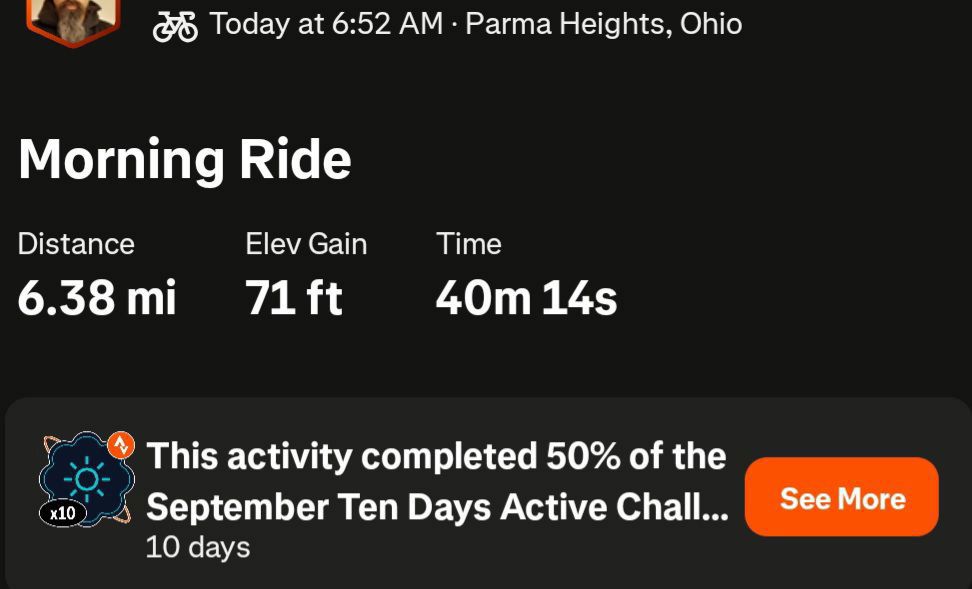Open 'September Ten Days Active Chall...' text
972x589 pixels.
437,507
